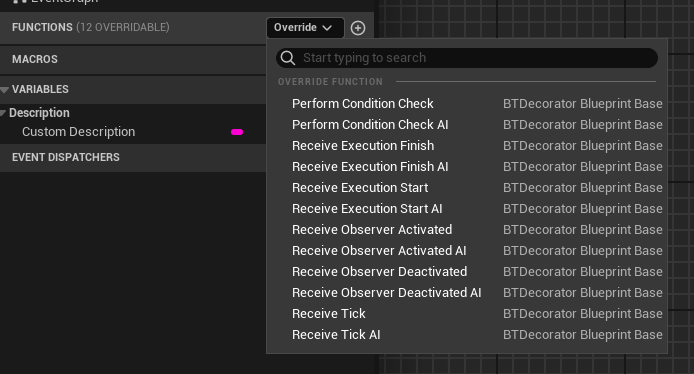The width and height of the screenshot is (694, 374).
Task: Choose Receive Execution Finish function
Action: [x=467, y=146]
